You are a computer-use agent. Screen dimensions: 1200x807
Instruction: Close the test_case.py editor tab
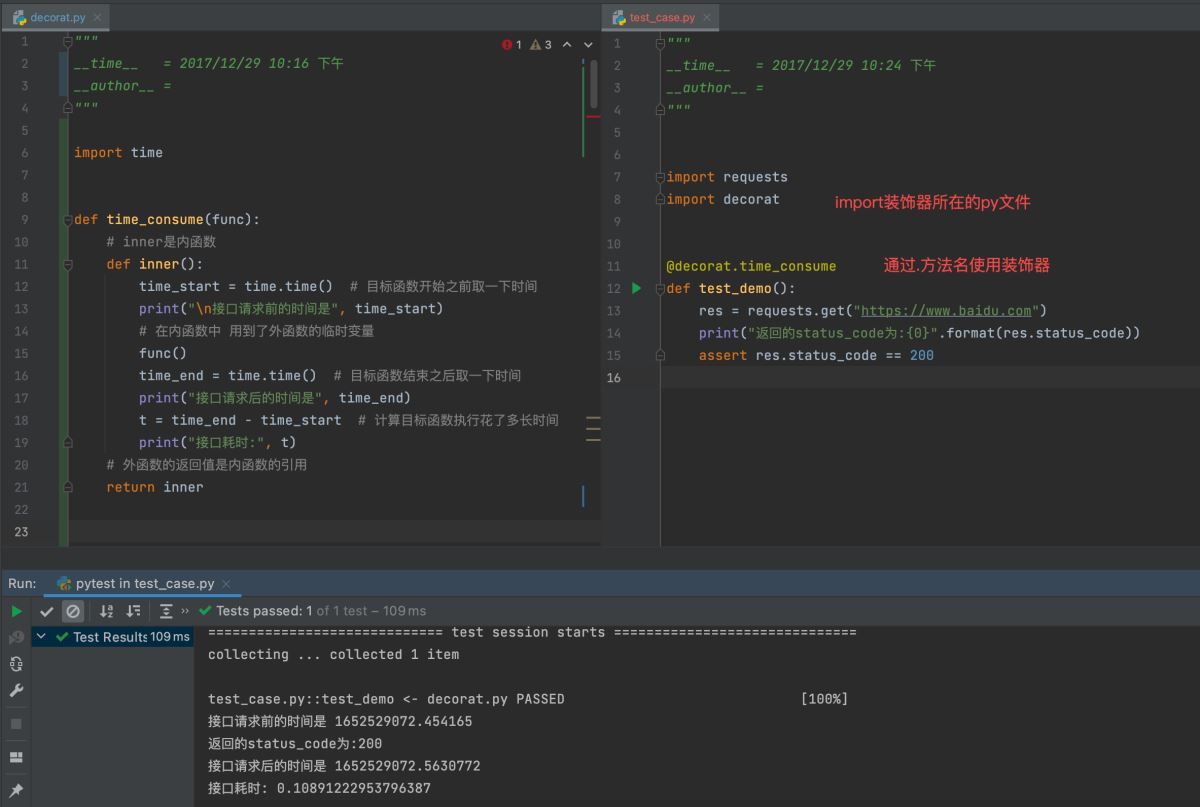point(707,18)
